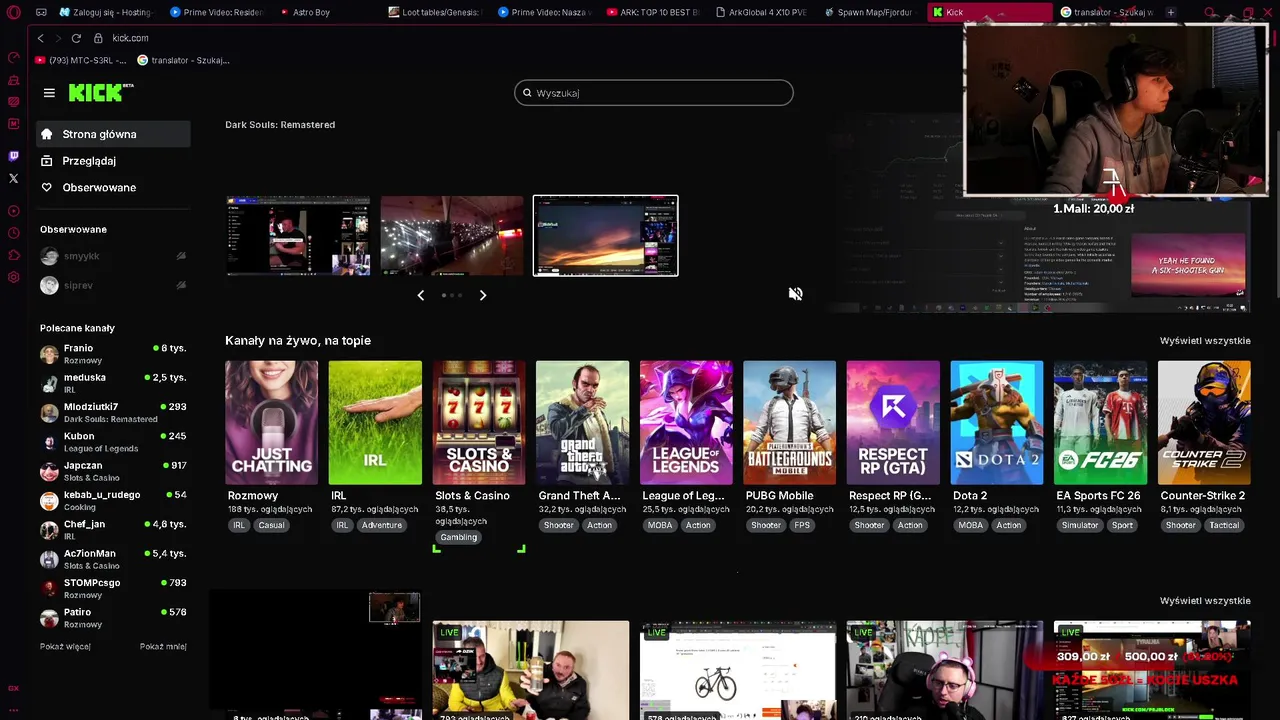The height and width of the screenshot is (720, 1280).
Task: Open Just Chatting category card
Action: pos(271,422)
